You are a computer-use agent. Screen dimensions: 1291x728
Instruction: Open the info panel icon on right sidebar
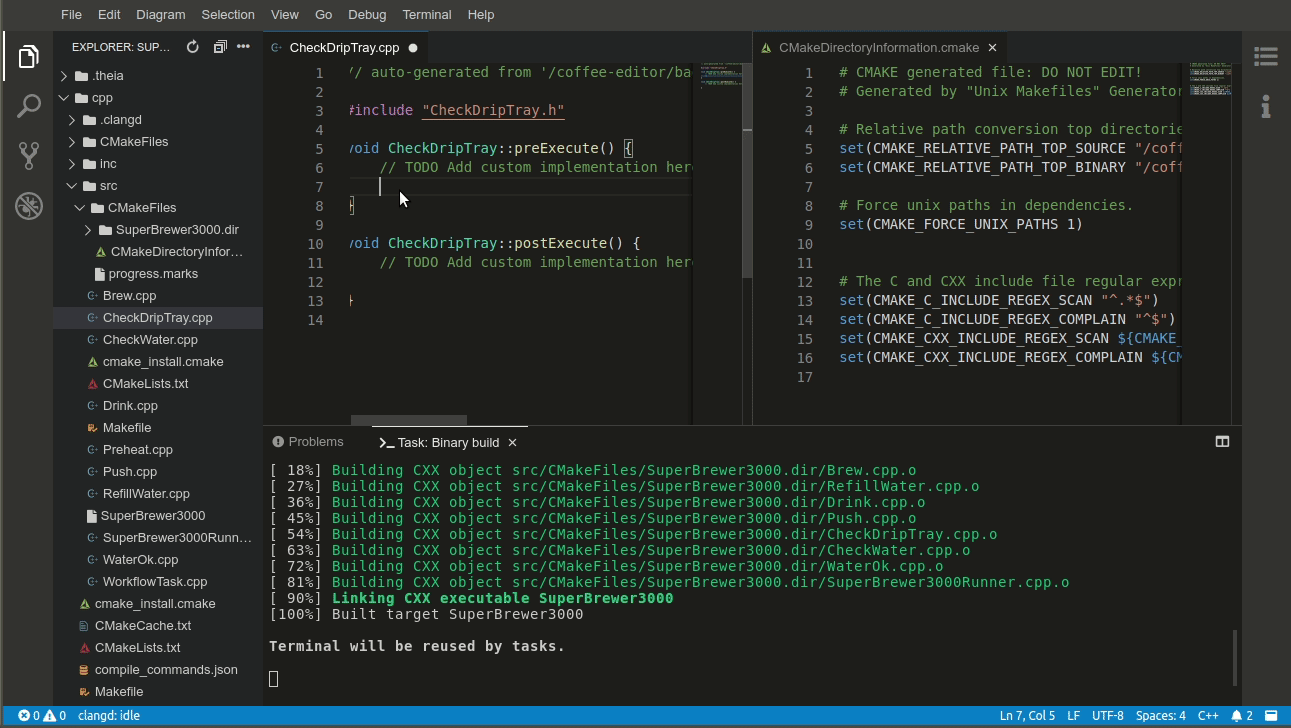(x=1266, y=106)
